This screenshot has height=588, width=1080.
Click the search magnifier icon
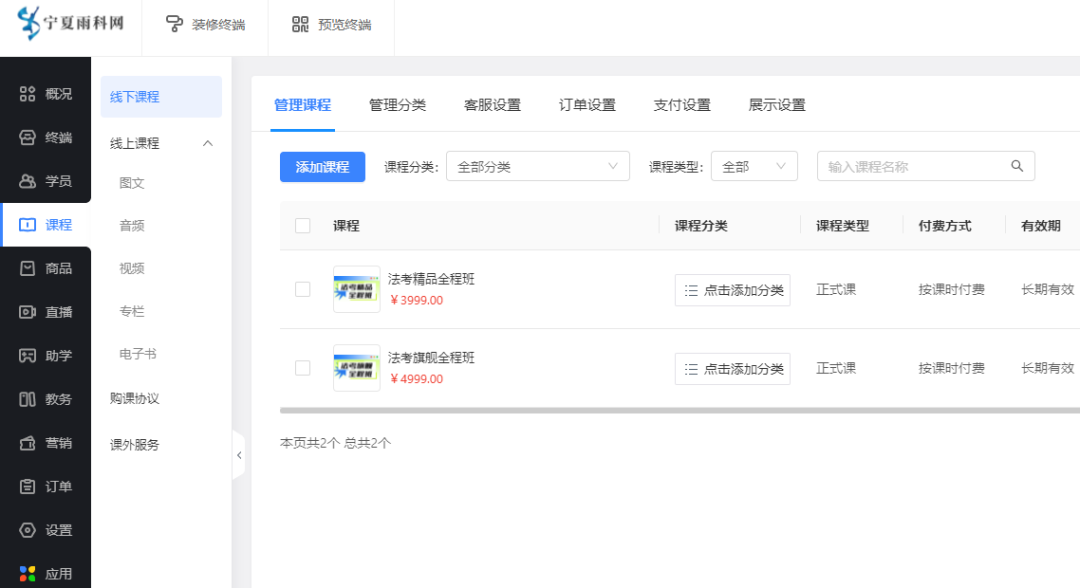click(x=1017, y=166)
